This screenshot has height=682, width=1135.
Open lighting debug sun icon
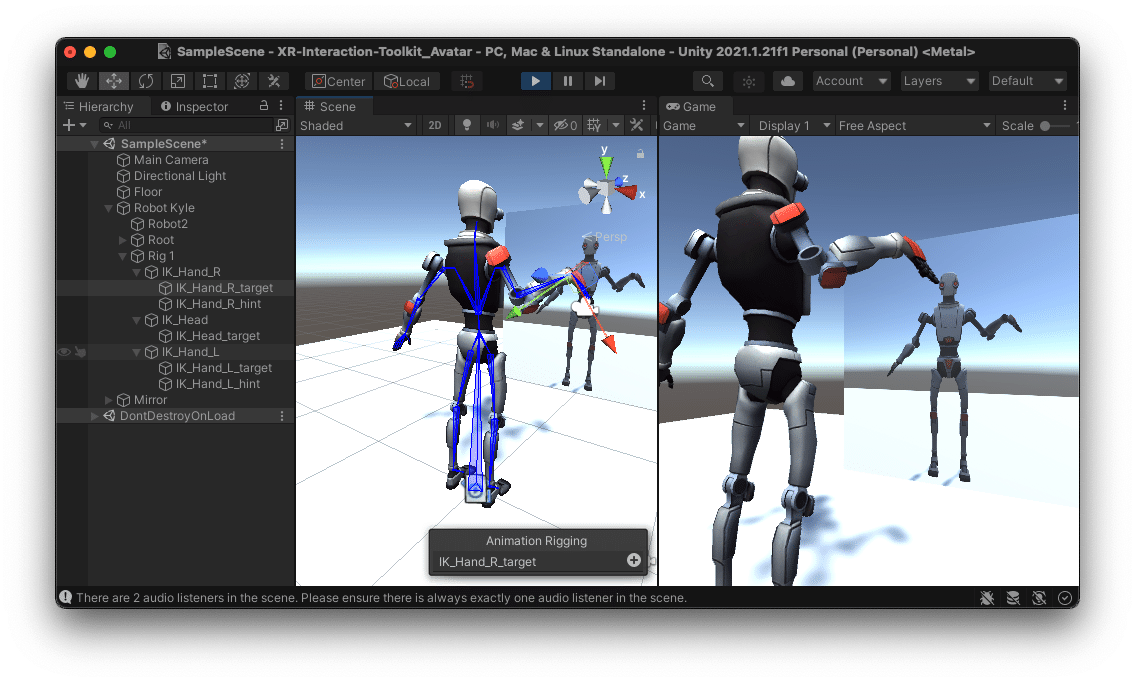[x=748, y=81]
